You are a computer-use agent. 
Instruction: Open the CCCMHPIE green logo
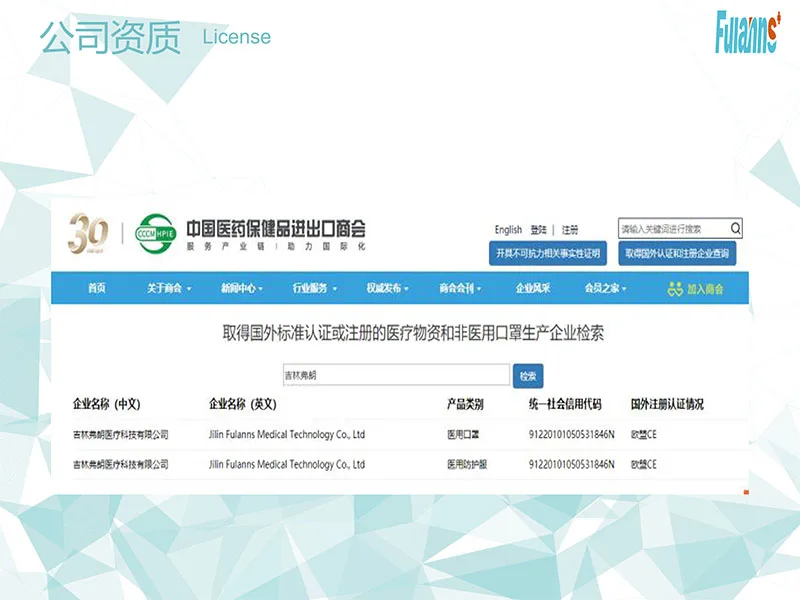coord(156,234)
